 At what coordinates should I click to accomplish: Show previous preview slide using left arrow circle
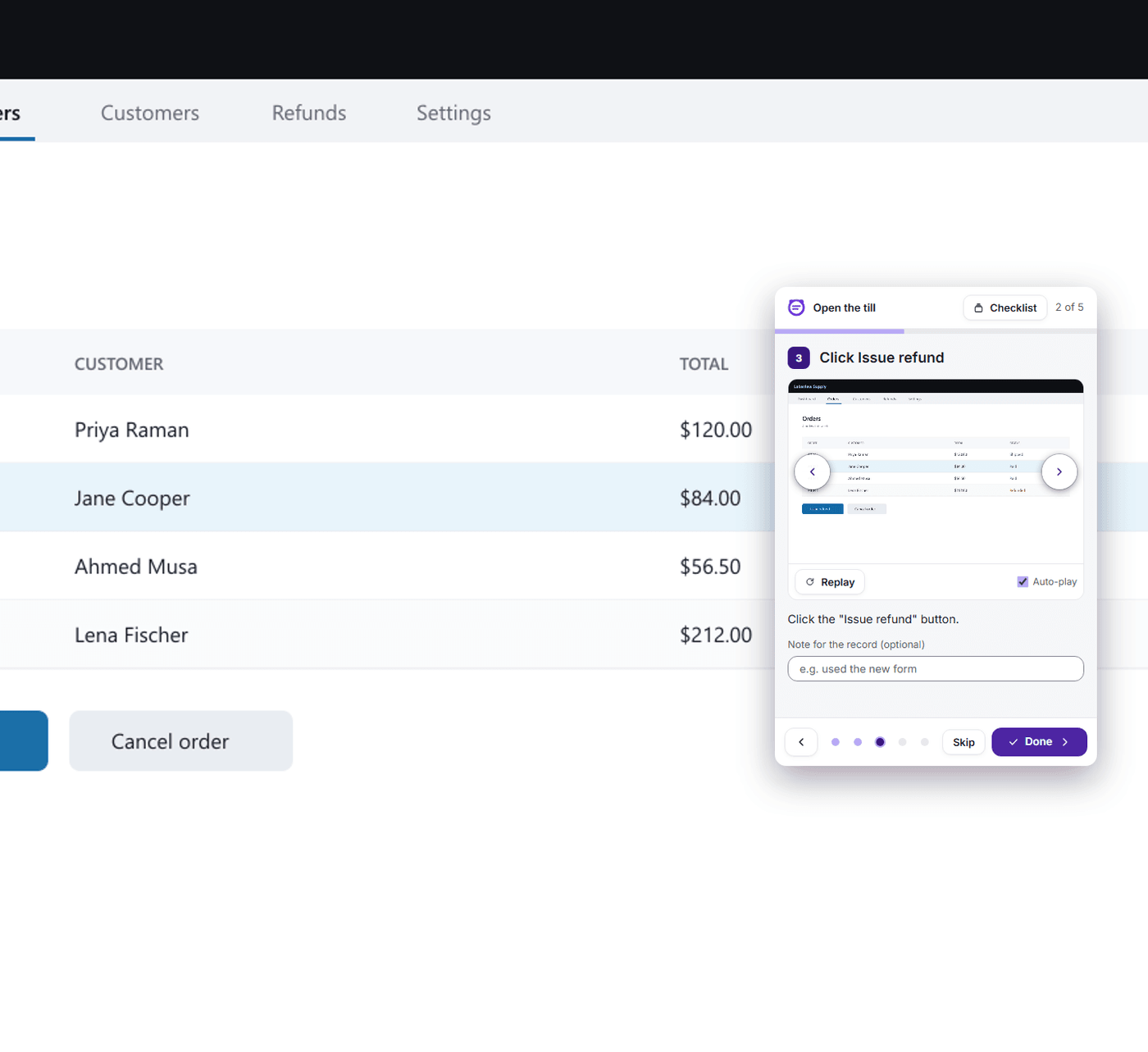click(813, 471)
